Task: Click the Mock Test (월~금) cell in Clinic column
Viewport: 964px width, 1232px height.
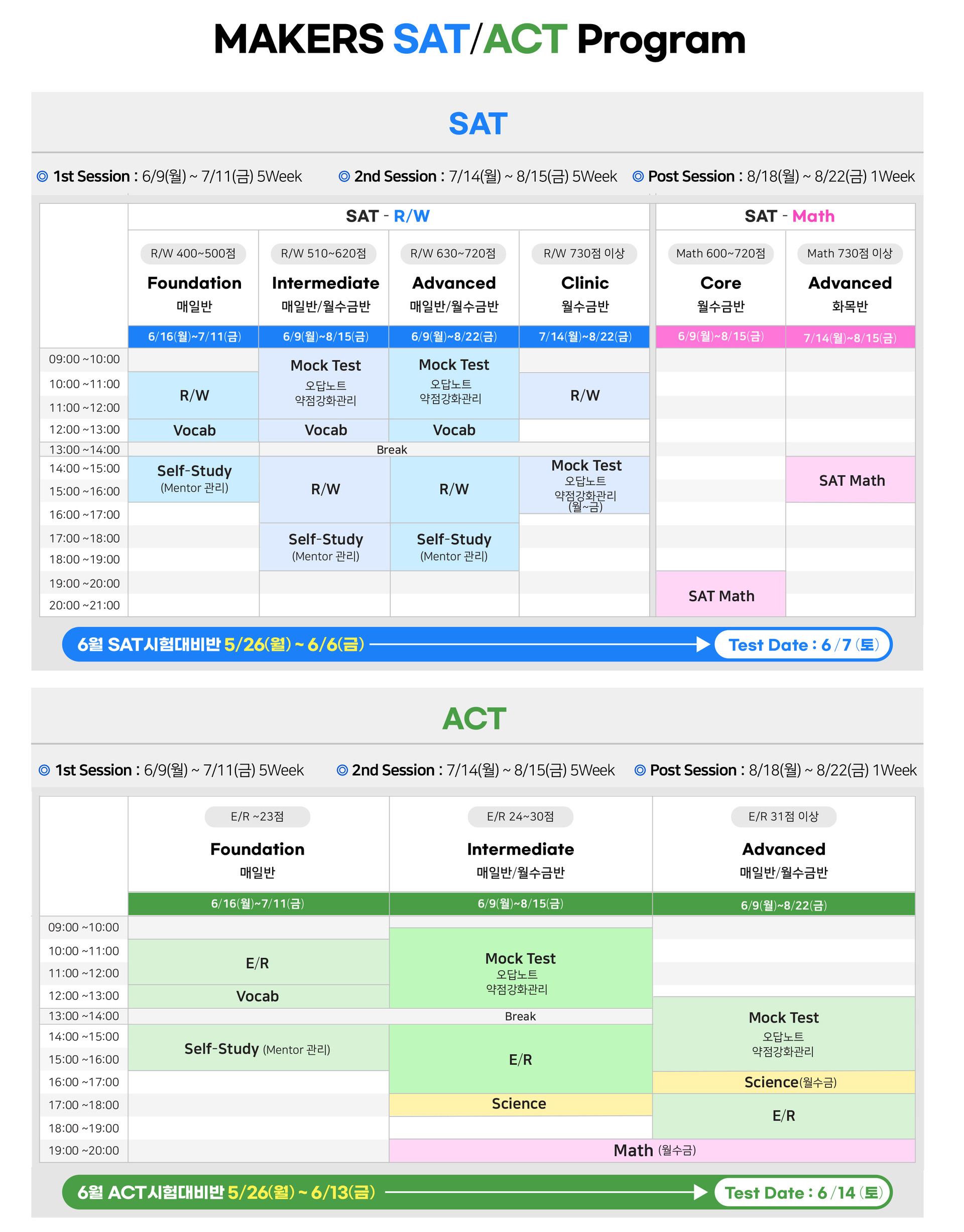Action: point(585,485)
